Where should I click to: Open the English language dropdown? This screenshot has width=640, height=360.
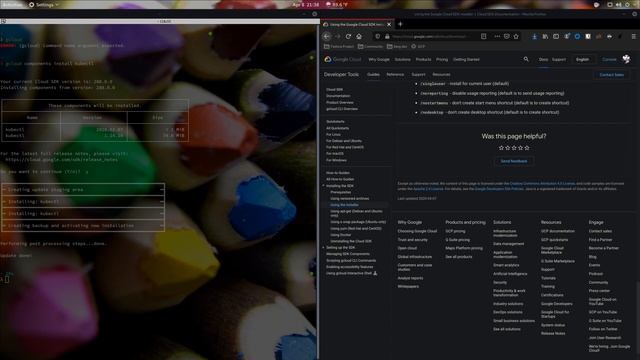(582, 59)
